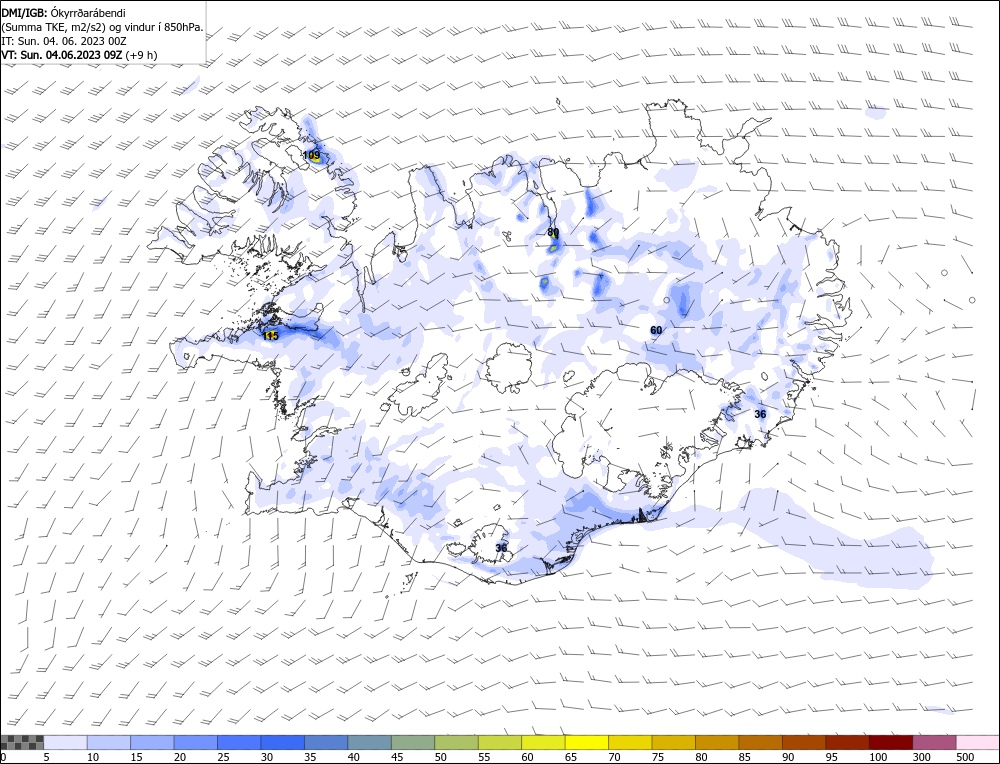Click the 'IT: Sun. 04. 06. 2023 00Z' line
The width and height of the screenshot is (1000, 764).
coord(64,41)
